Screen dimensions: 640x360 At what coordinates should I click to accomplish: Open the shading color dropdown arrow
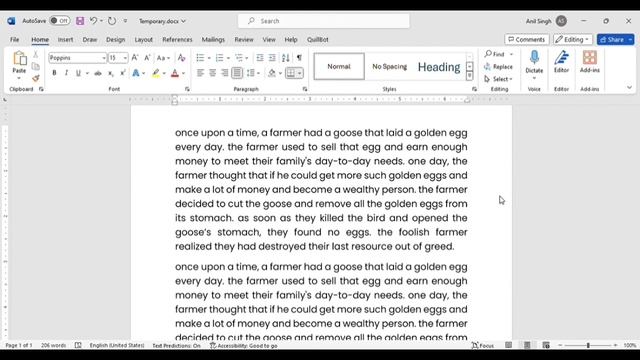click(x=280, y=73)
